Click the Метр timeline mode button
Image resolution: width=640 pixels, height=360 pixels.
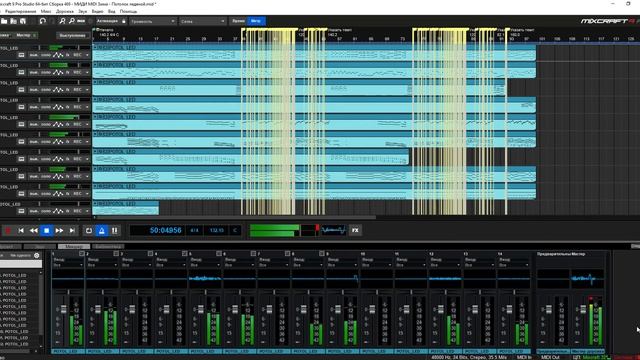256,21
